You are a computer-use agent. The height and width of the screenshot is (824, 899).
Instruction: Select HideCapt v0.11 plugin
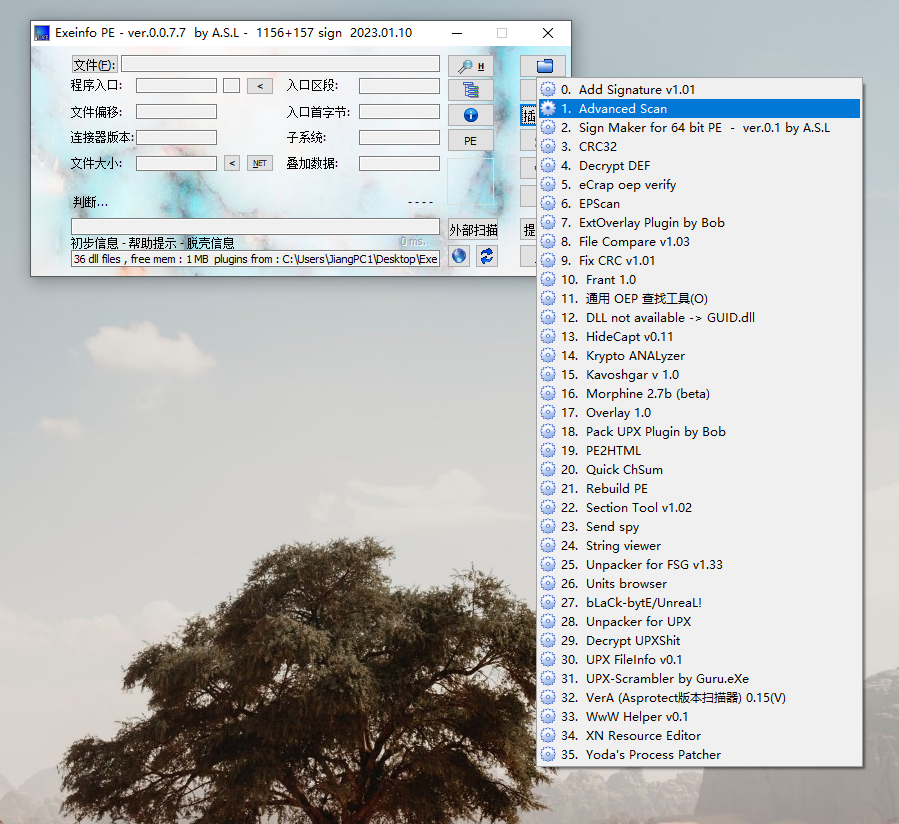point(699,337)
